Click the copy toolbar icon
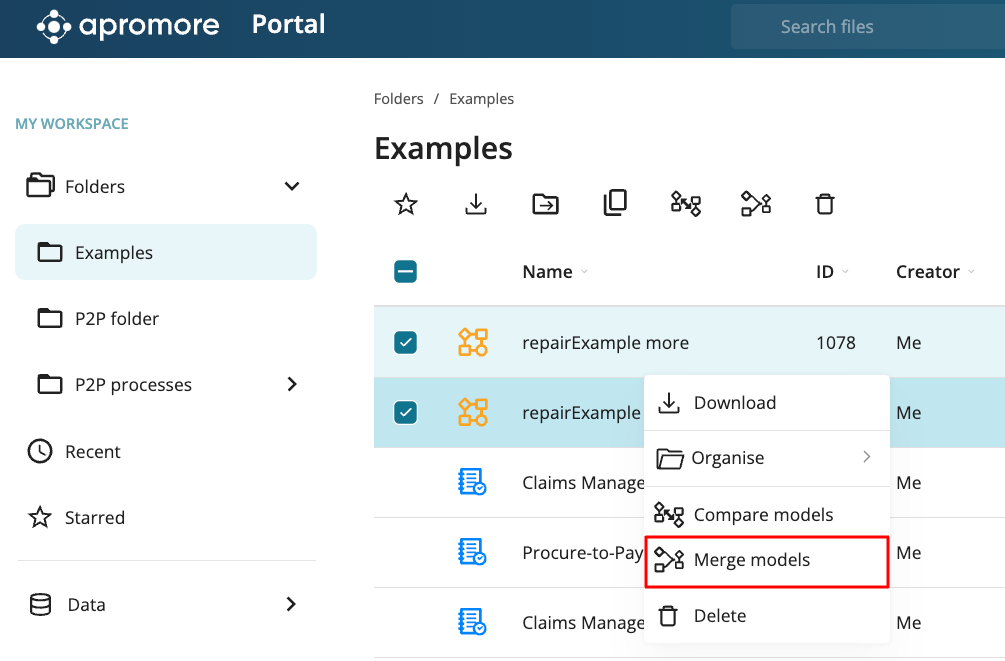 click(615, 204)
